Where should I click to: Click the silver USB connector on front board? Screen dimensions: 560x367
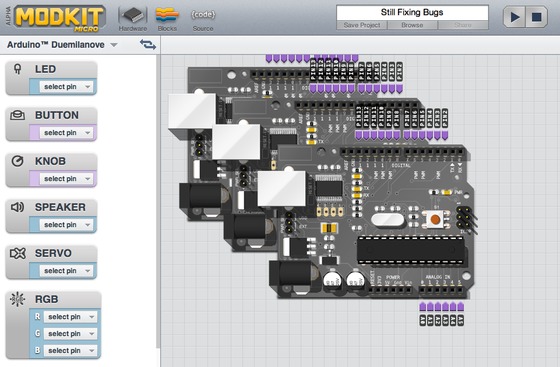282,188
